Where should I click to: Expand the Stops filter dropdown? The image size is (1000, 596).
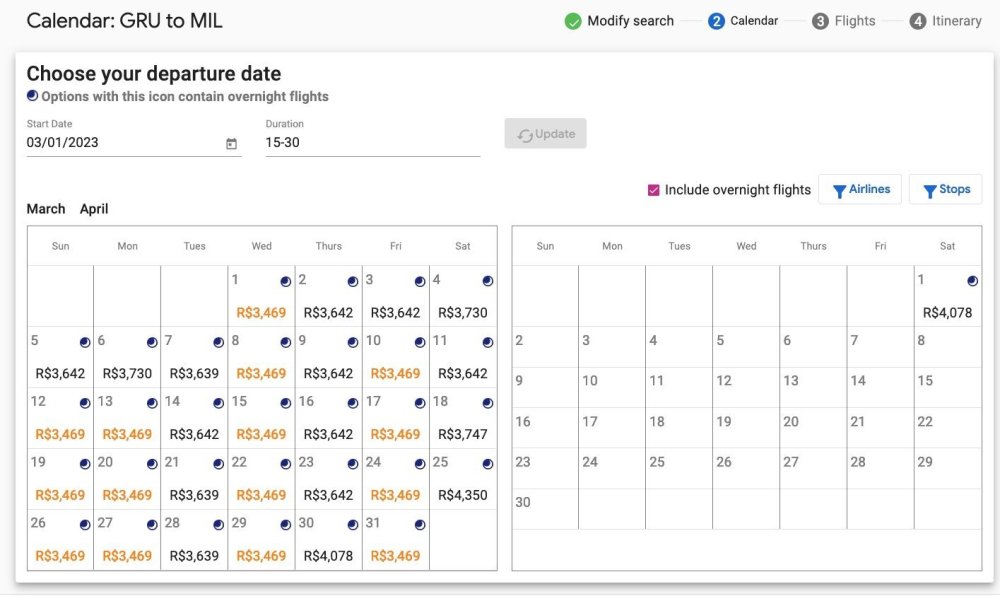click(945, 189)
